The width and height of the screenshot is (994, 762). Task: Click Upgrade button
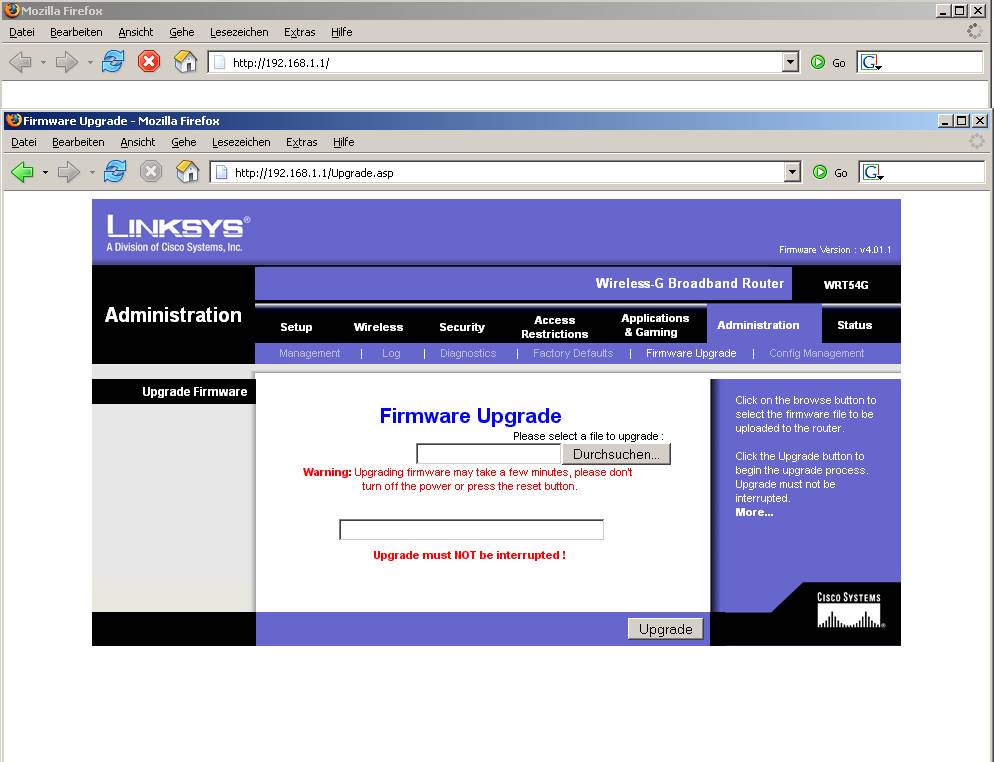pyautogui.click(x=666, y=629)
